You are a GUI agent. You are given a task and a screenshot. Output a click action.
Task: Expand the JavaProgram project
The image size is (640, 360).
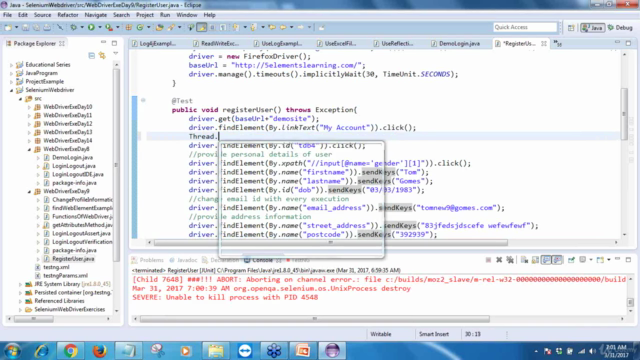(x=11, y=73)
